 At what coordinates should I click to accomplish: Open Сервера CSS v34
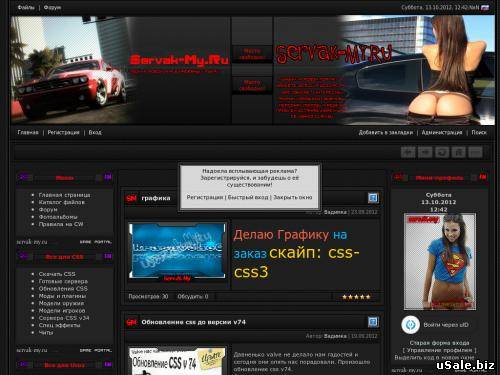tap(64, 318)
